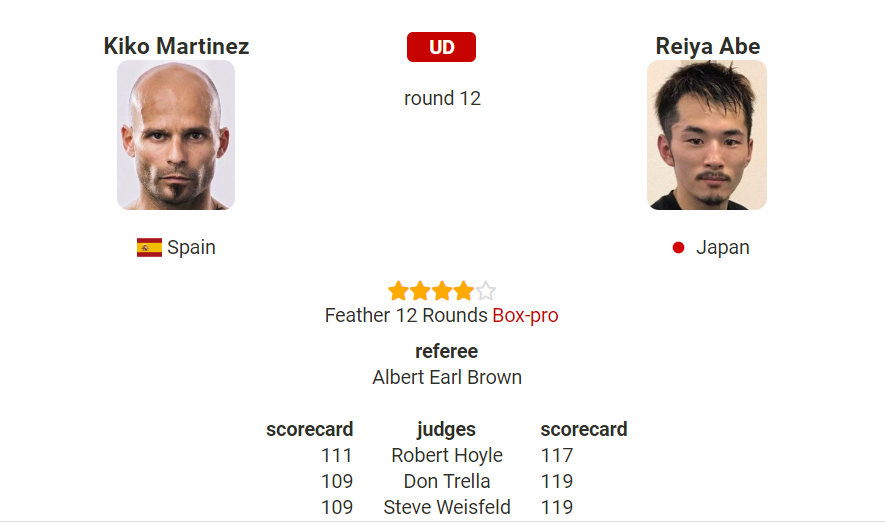
Task: Click judge name Don Trella
Action: tap(447, 481)
